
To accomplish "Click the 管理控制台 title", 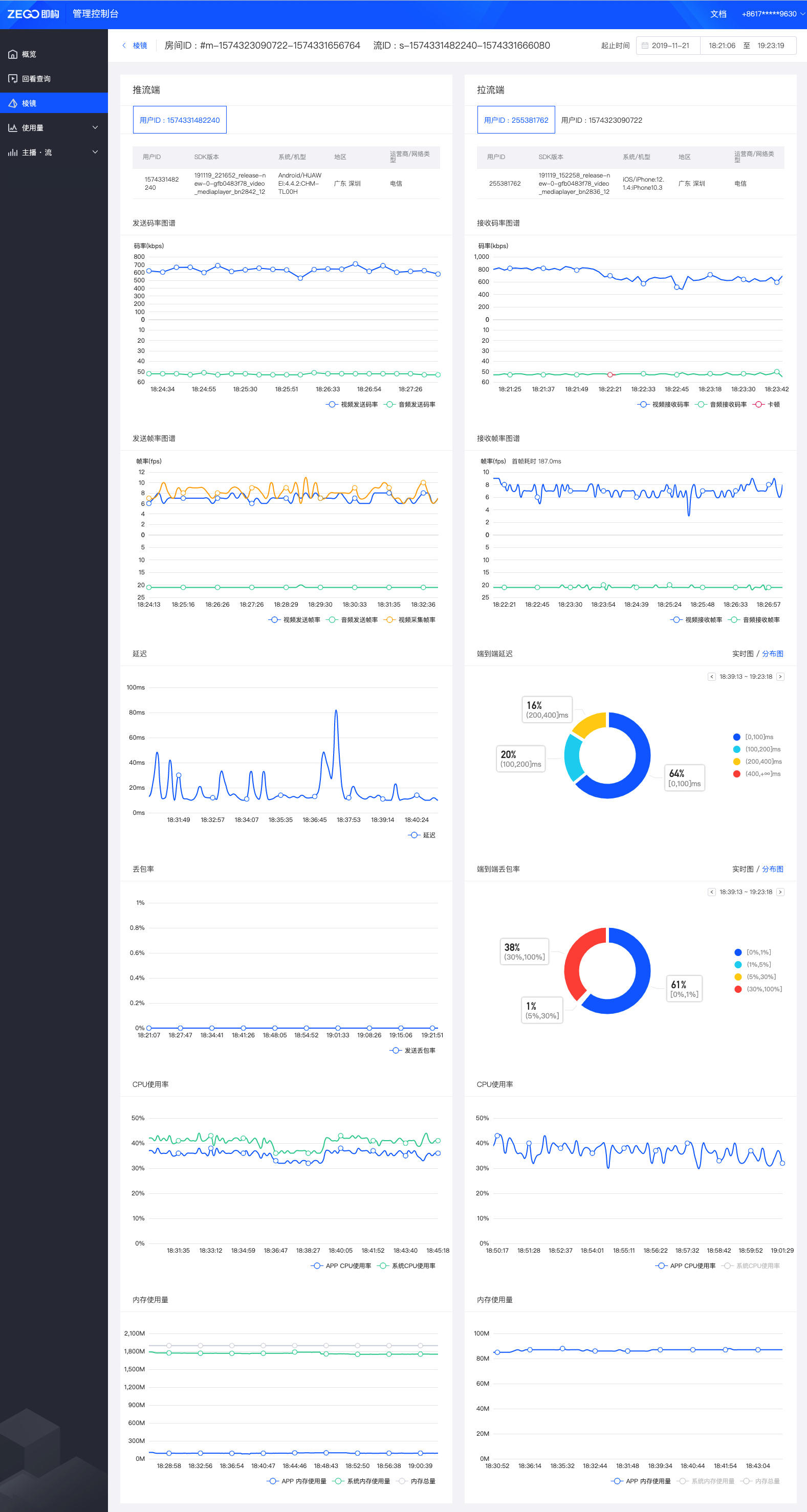I will [95, 14].
